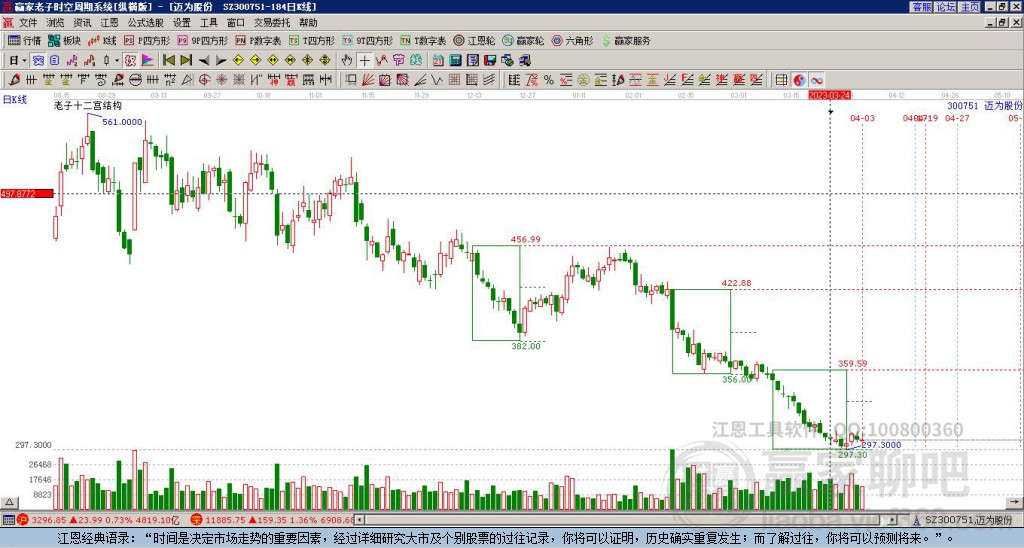1024x548 pixels.
Task: Toggle the colored flag icon
Action: (148, 60)
